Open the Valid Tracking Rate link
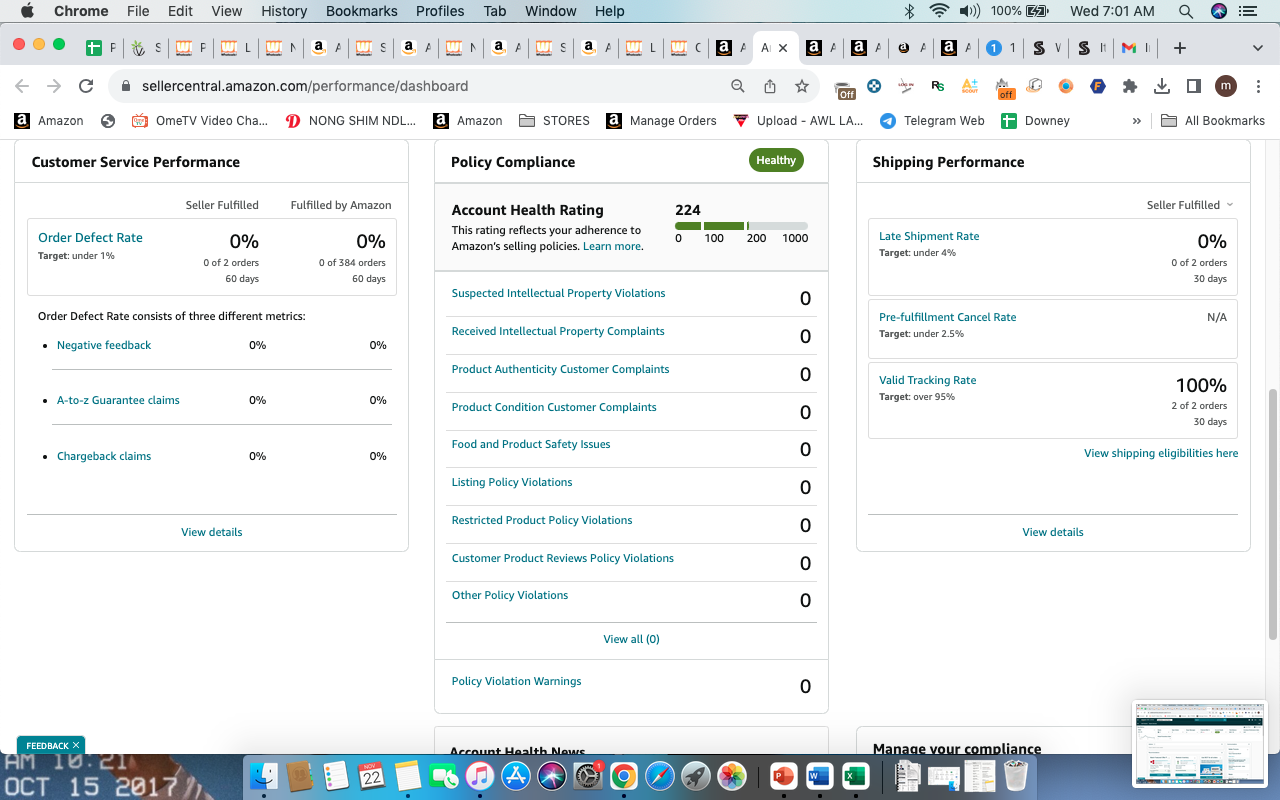 [x=927, y=380]
